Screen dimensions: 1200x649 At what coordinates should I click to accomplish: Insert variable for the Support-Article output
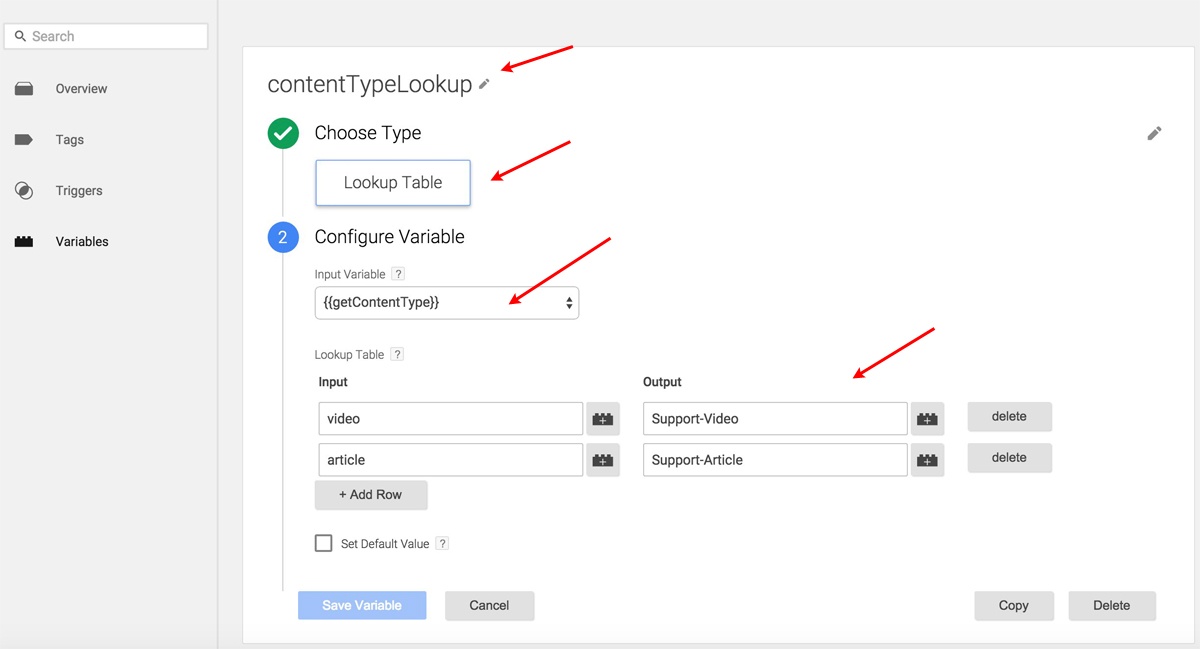[927, 460]
